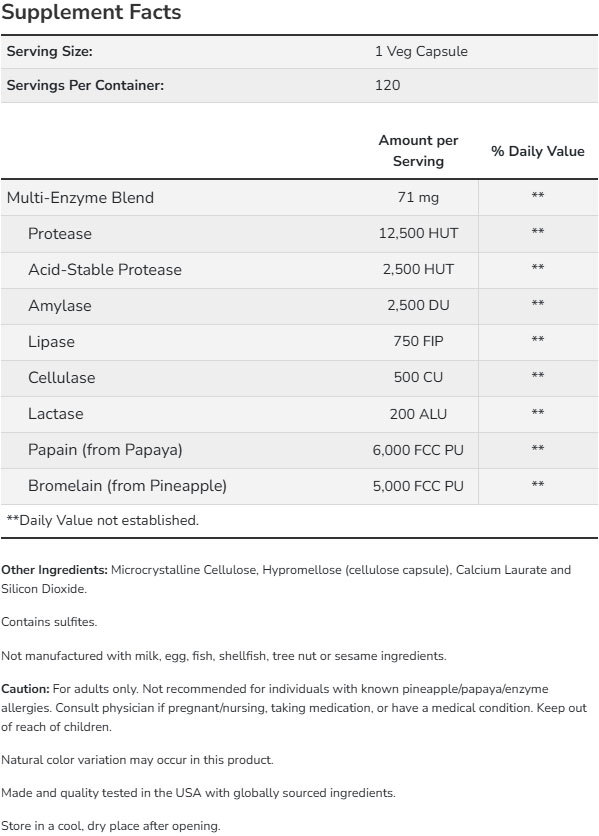Image resolution: width=599 pixels, height=836 pixels.
Task: Click the Daily Value not established footnote
Action: tap(102, 520)
